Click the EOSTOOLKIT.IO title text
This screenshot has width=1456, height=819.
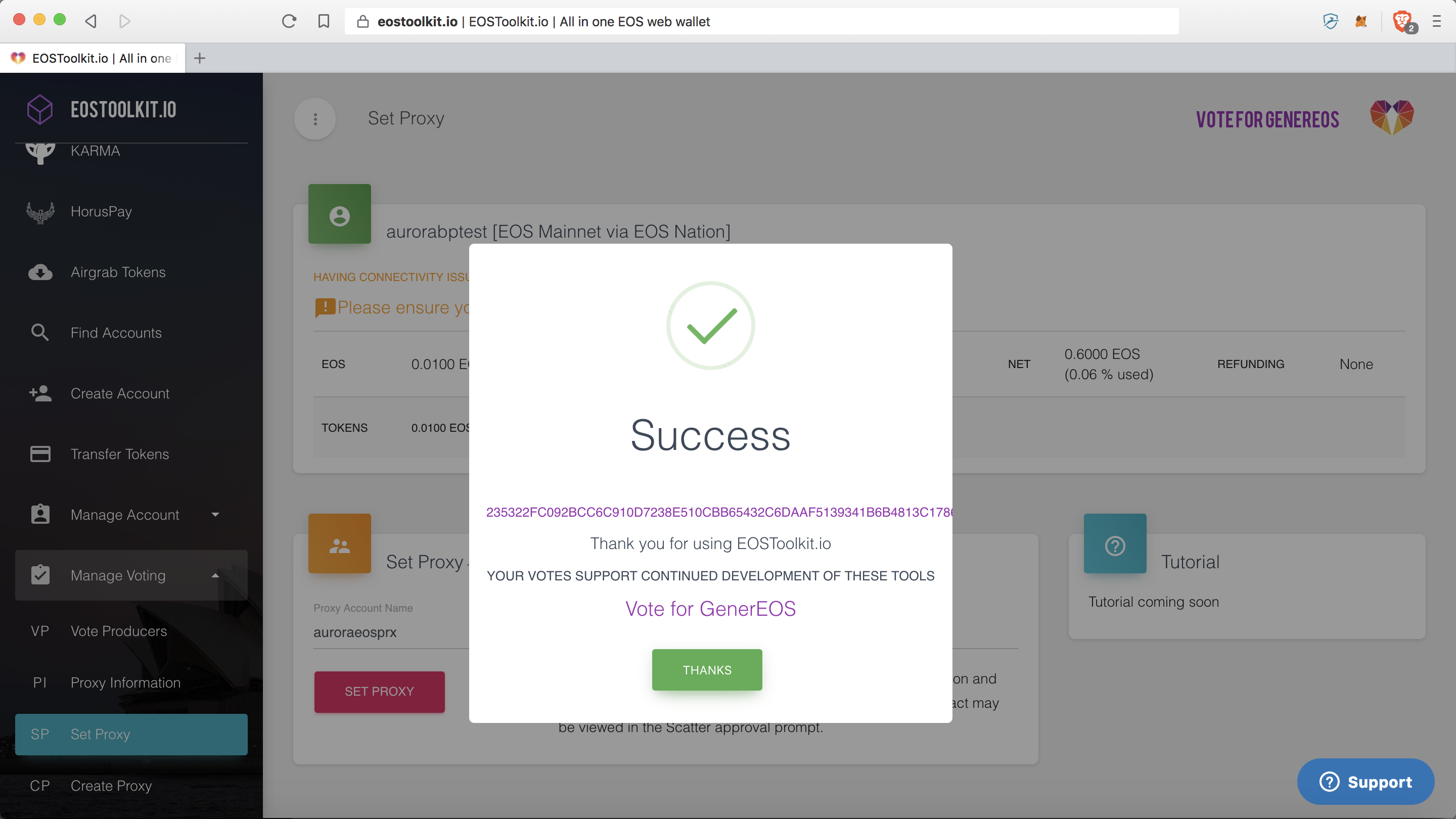pyautogui.click(x=123, y=110)
